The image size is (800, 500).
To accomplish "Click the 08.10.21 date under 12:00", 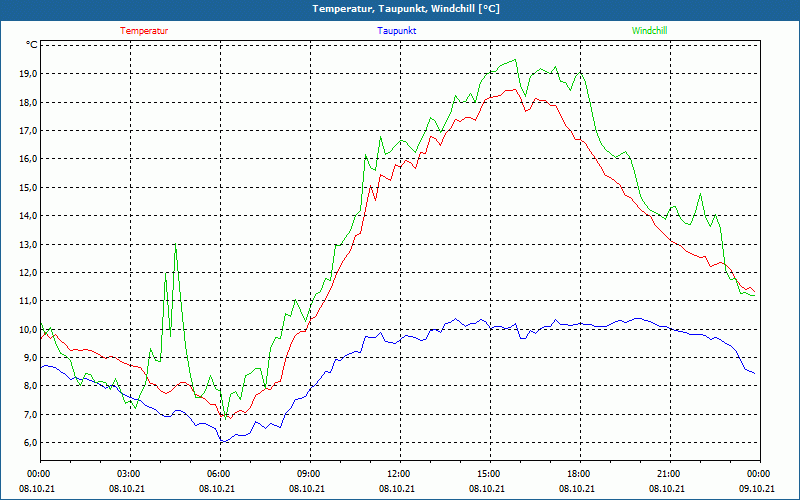I will pyautogui.click(x=397, y=488).
